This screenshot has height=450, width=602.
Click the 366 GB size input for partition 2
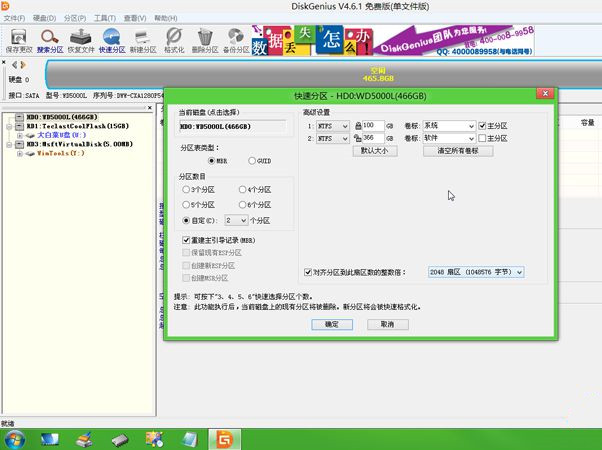[x=373, y=138]
